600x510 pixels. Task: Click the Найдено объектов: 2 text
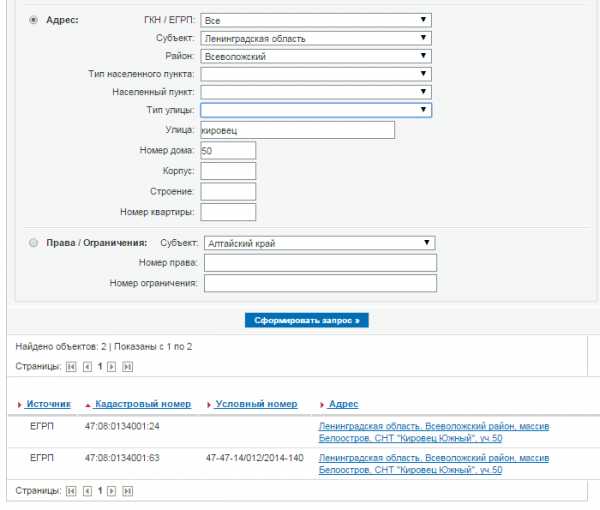tap(61, 347)
